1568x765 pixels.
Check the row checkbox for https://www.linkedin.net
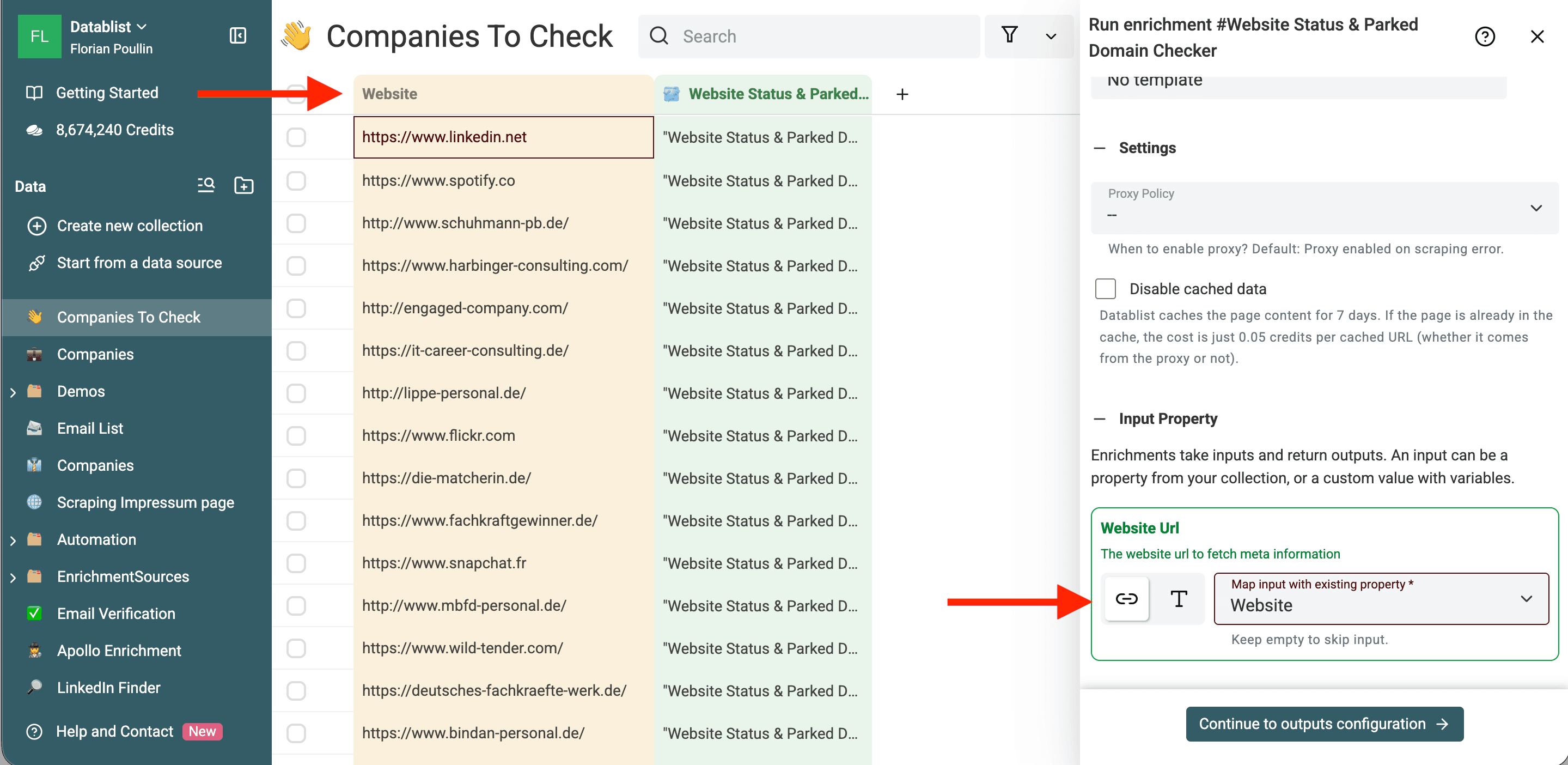tap(296, 137)
